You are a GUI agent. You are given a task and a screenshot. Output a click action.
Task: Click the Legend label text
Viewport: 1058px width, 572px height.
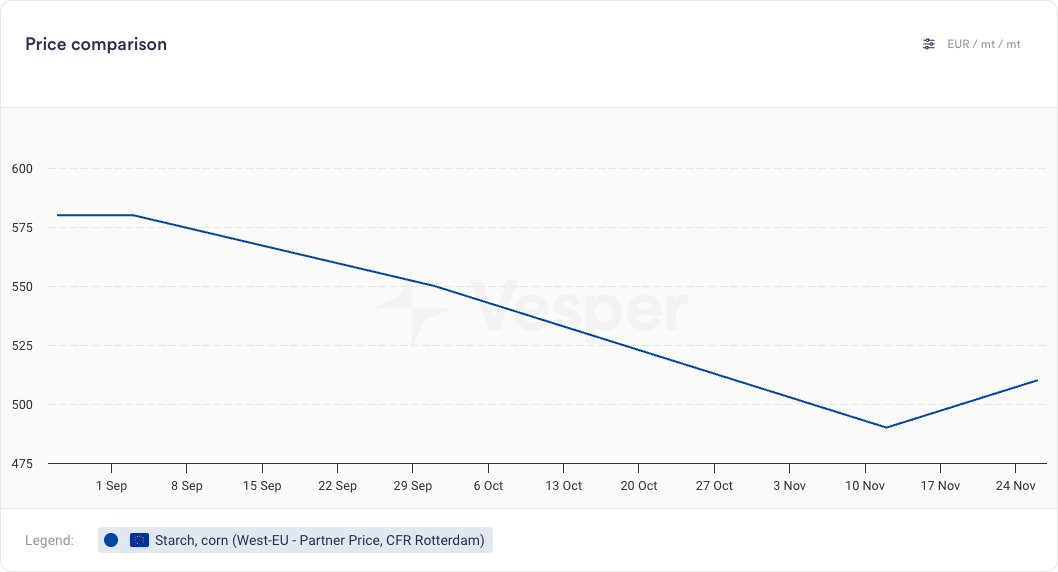pos(50,540)
